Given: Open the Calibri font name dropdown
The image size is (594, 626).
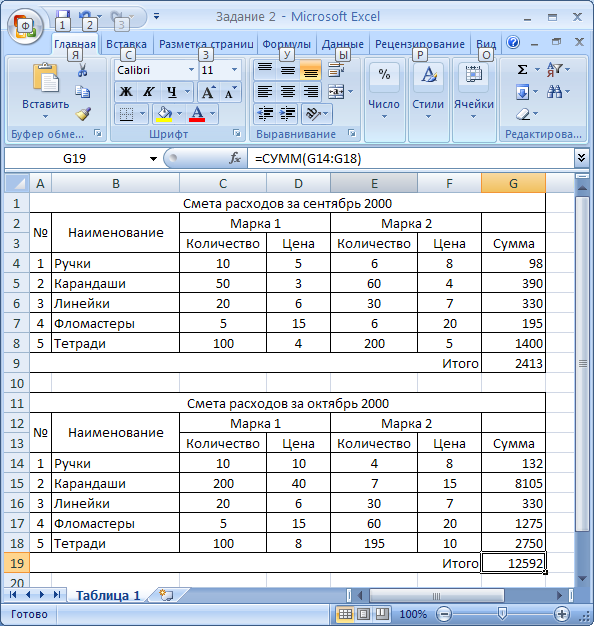Looking at the screenshot, I should tap(192, 70).
